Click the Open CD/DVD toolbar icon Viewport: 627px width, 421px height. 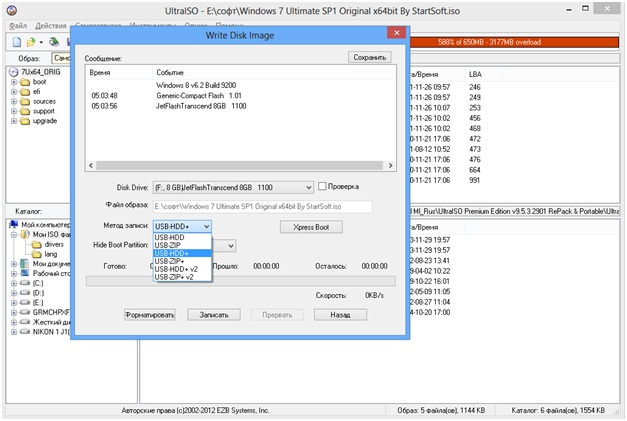click(54, 42)
